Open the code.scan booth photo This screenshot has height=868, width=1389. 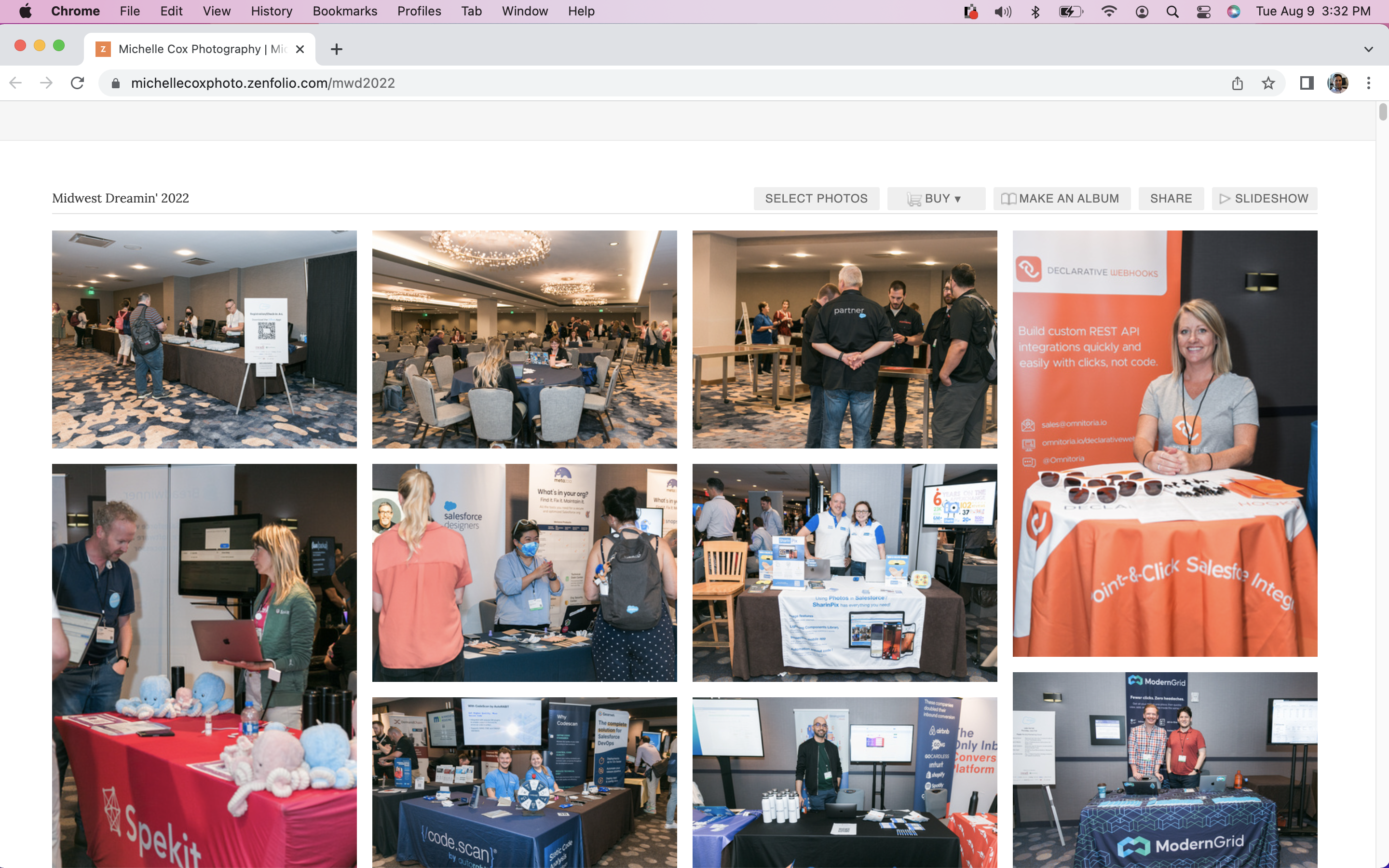tap(525, 783)
